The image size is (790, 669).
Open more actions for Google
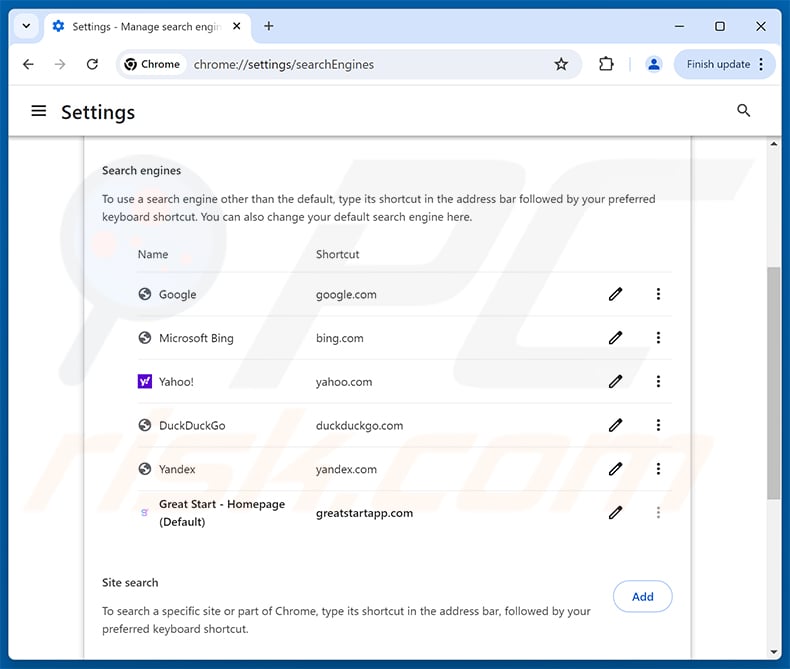pyautogui.click(x=658, y=294)
